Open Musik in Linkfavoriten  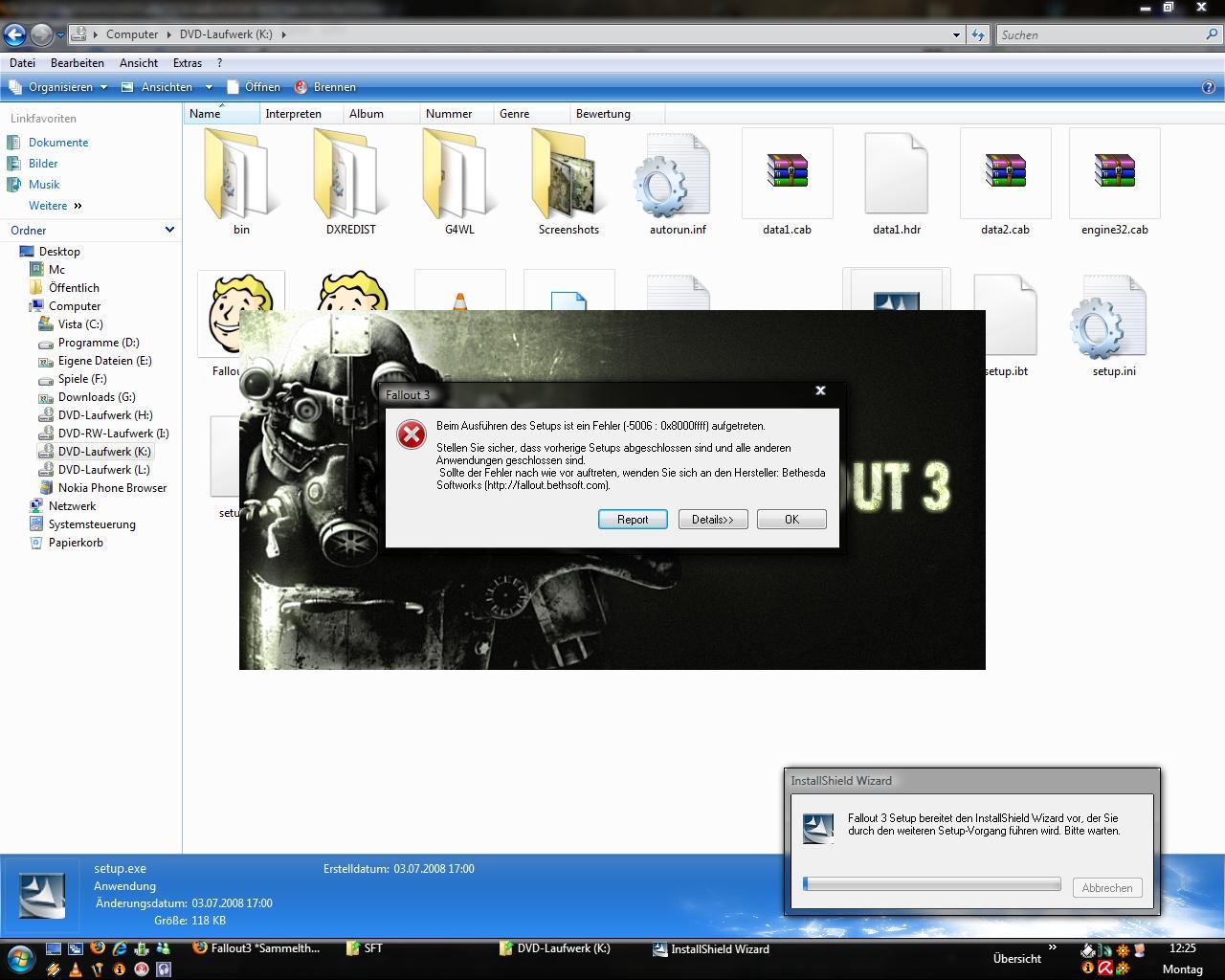(44, 185)
